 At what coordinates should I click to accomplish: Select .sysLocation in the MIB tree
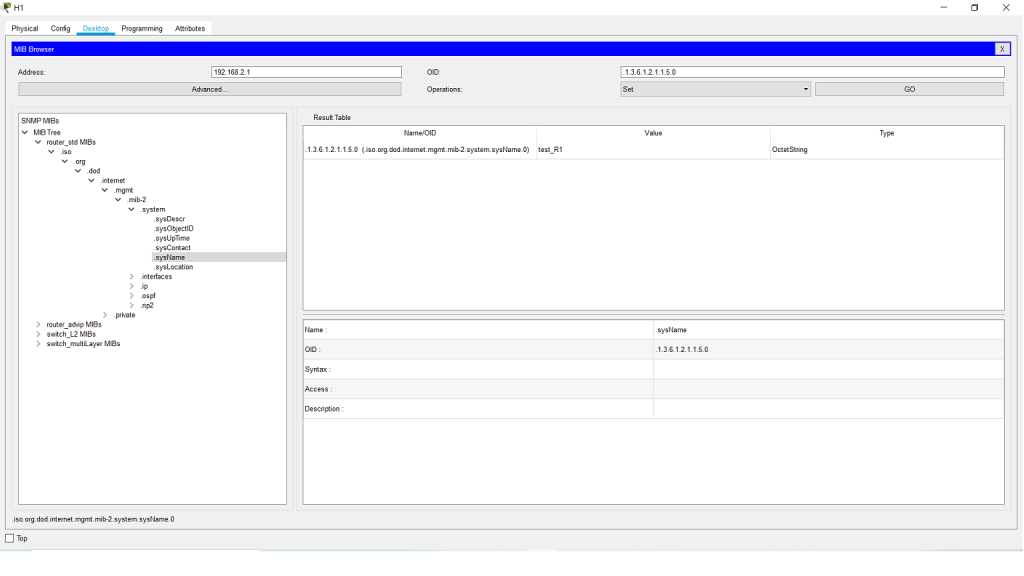coord(174,267)
